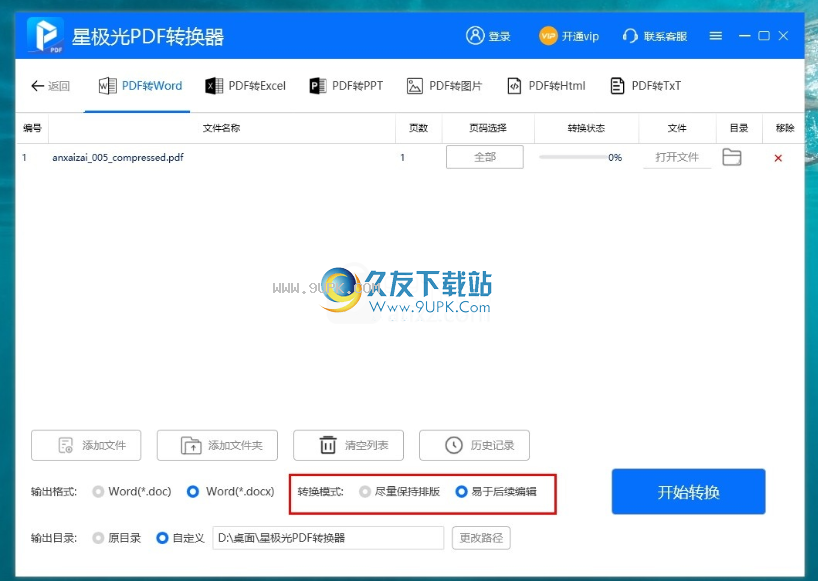Click the 返回 back label
The width and height of the screenshot is (818, 581).
pyautogui.click(x=59, y=86)
